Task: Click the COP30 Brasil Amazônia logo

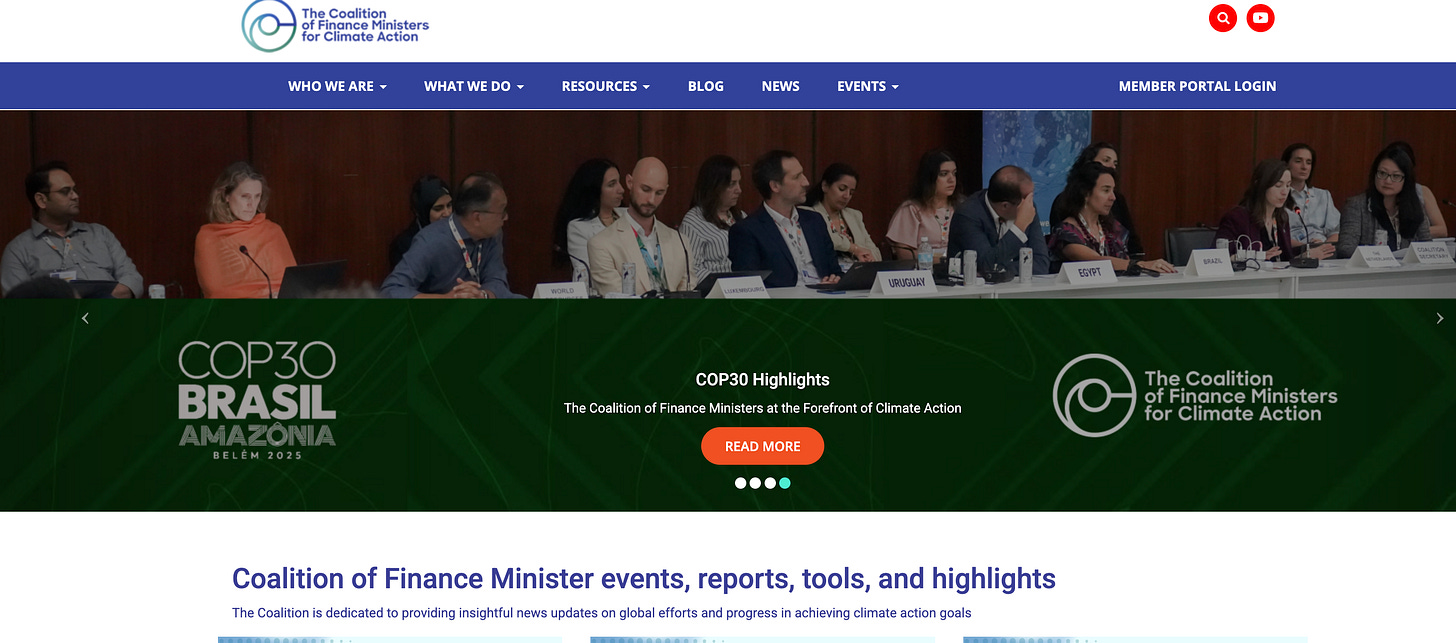Action: click(257, 400)
